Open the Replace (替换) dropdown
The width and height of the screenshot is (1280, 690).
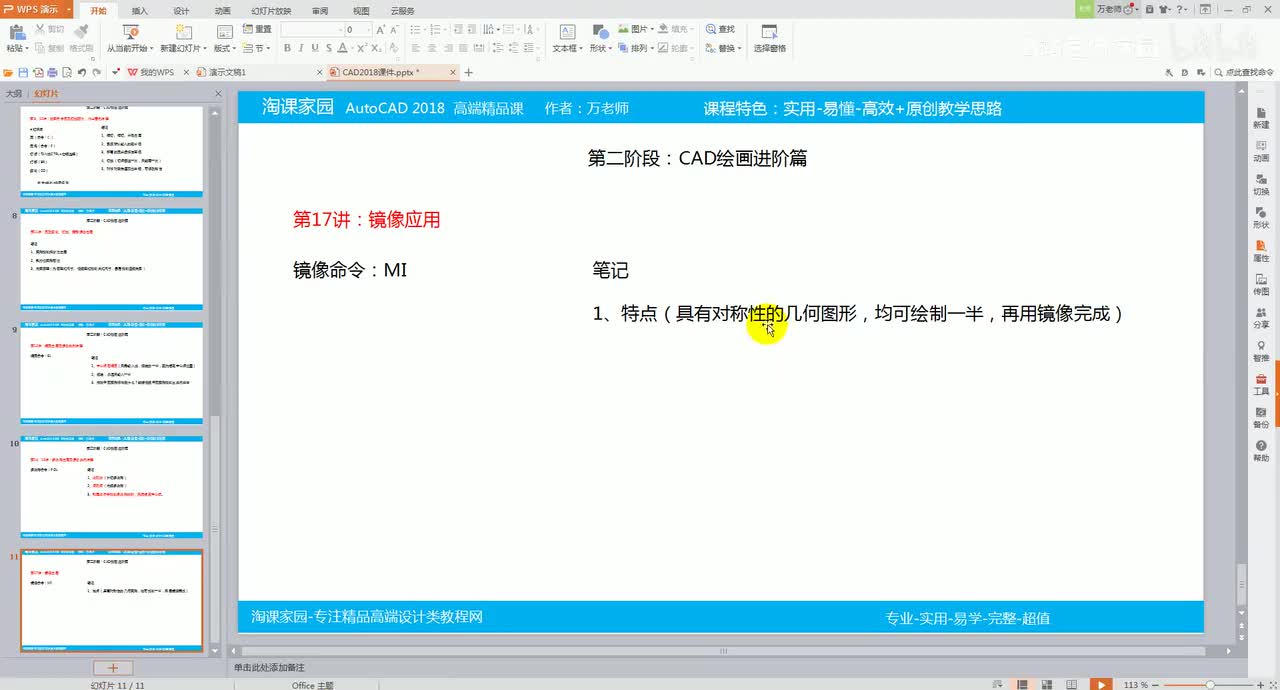pyautogui.click(x=725, y=48)
